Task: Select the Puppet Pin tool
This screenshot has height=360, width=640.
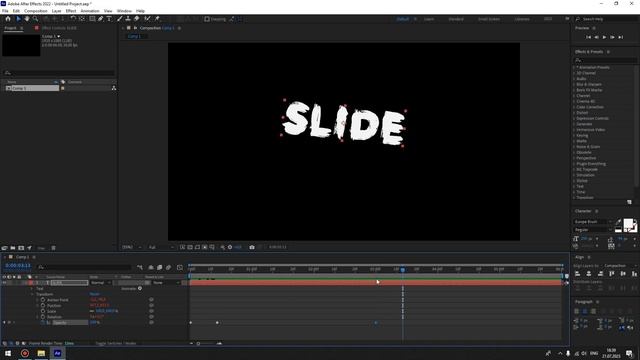Action: point(157,19)
